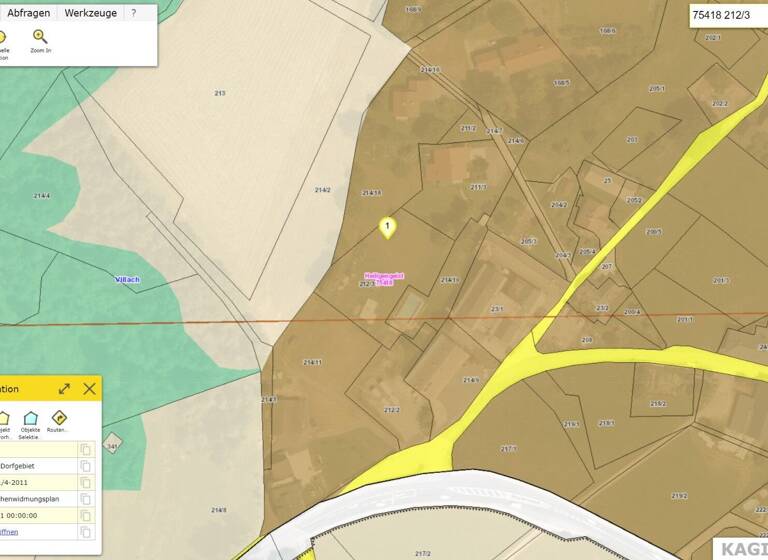Click the search field showing 75418 212/3
768x560 pixels.
(727, 15)
